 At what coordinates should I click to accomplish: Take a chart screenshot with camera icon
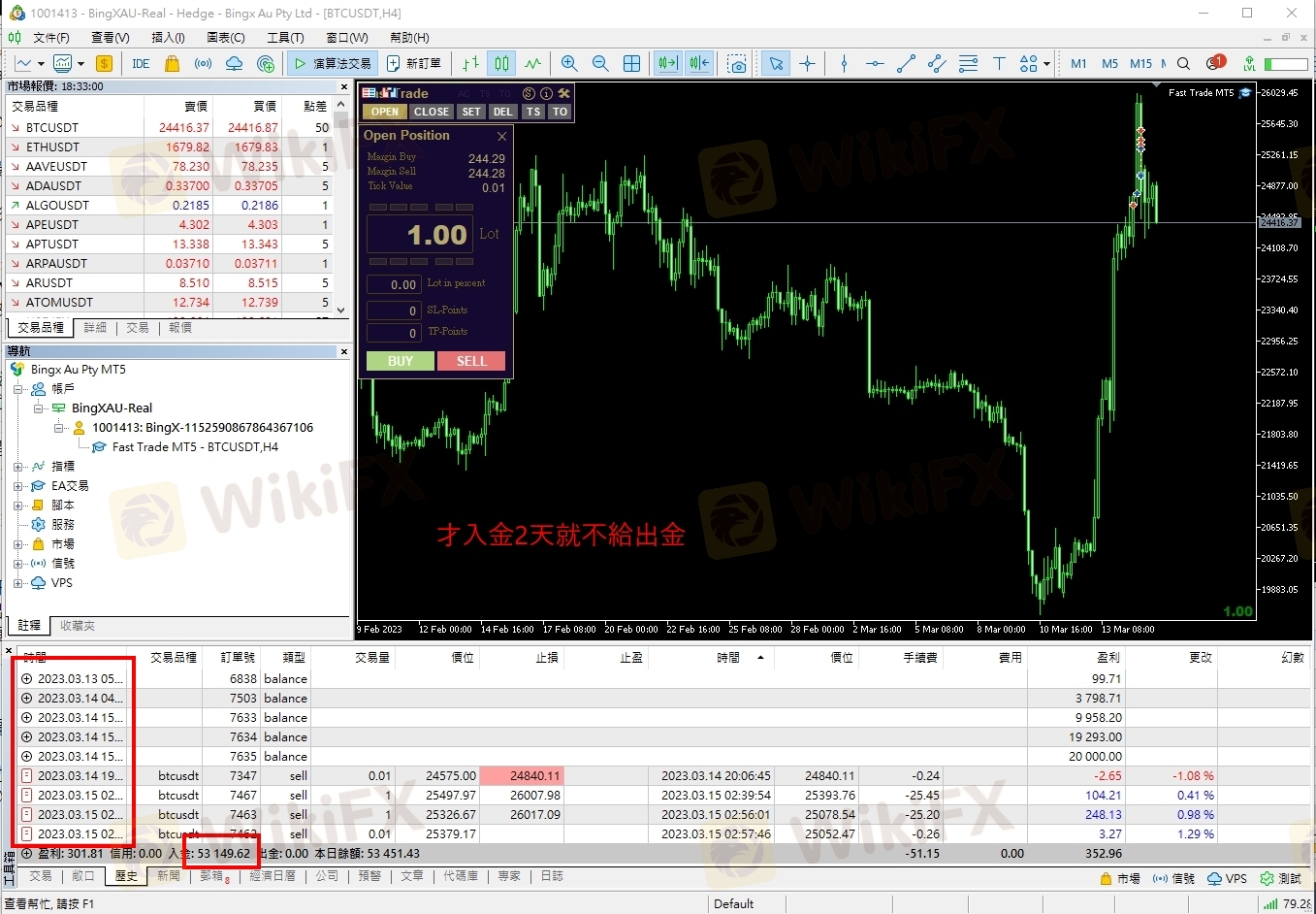point(737,64)
